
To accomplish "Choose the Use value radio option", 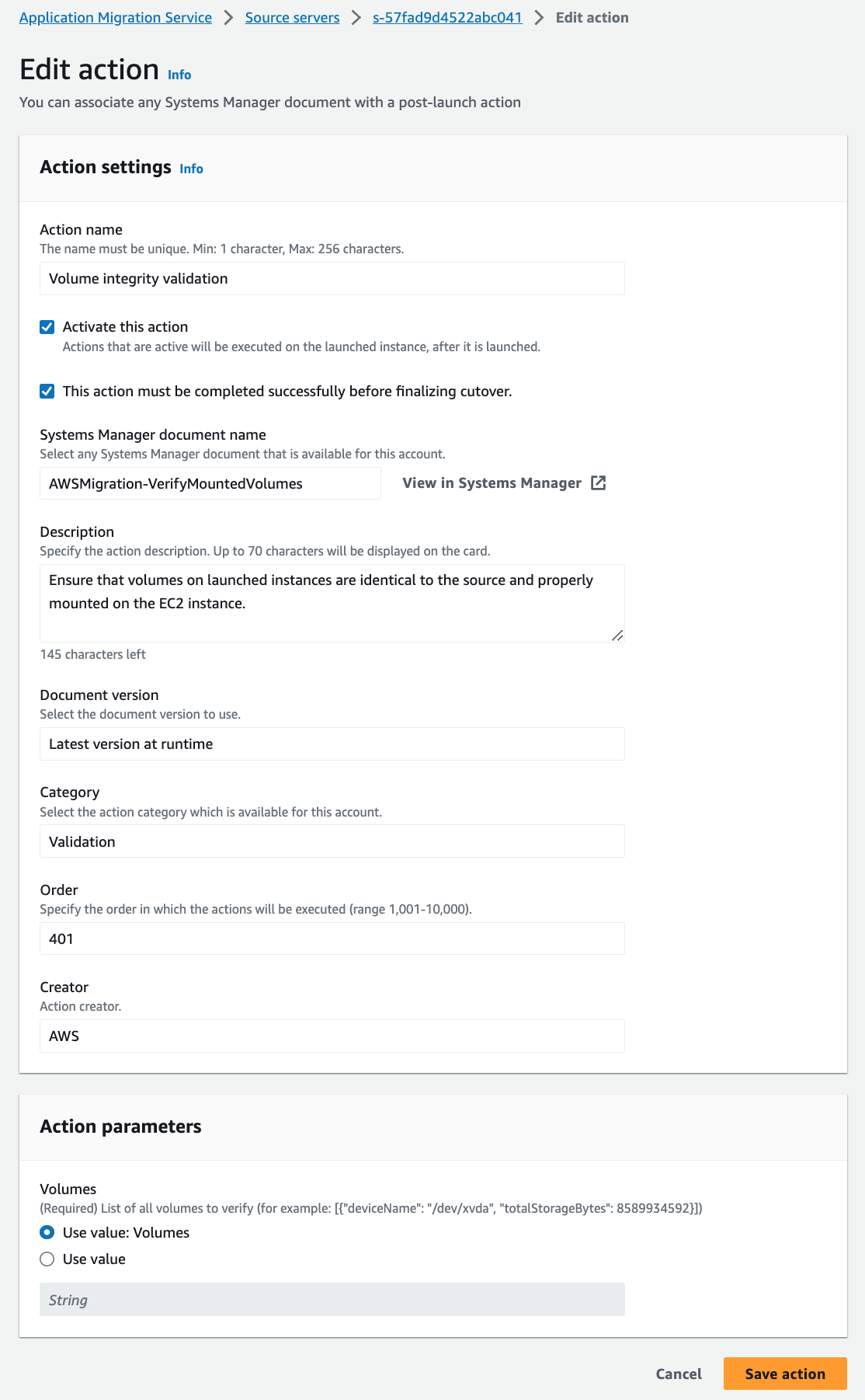I will (47, 1259).
